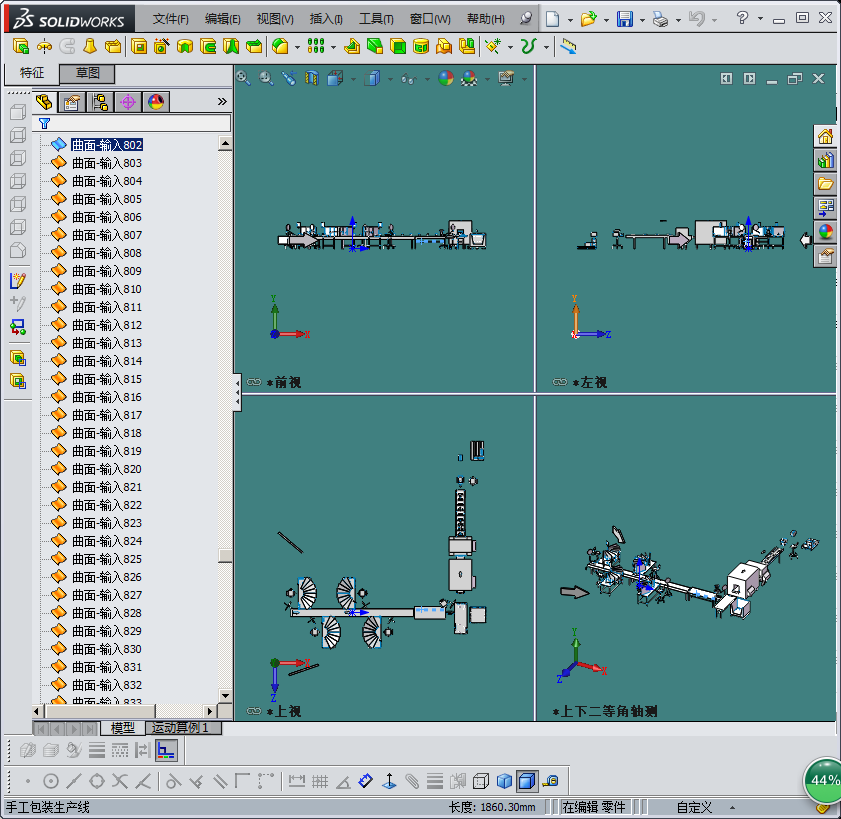Open the 插入(I) menu
The image size is (841, 819).
pyautogui.click(x=326, y=19)
